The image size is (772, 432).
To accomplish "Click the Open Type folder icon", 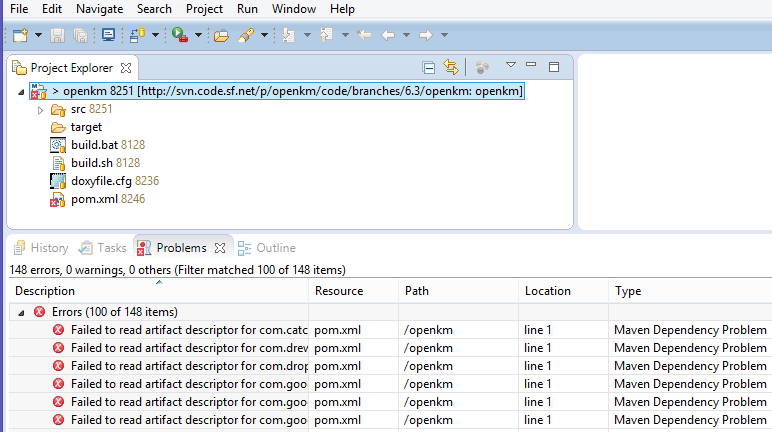I will pos(221,35).
